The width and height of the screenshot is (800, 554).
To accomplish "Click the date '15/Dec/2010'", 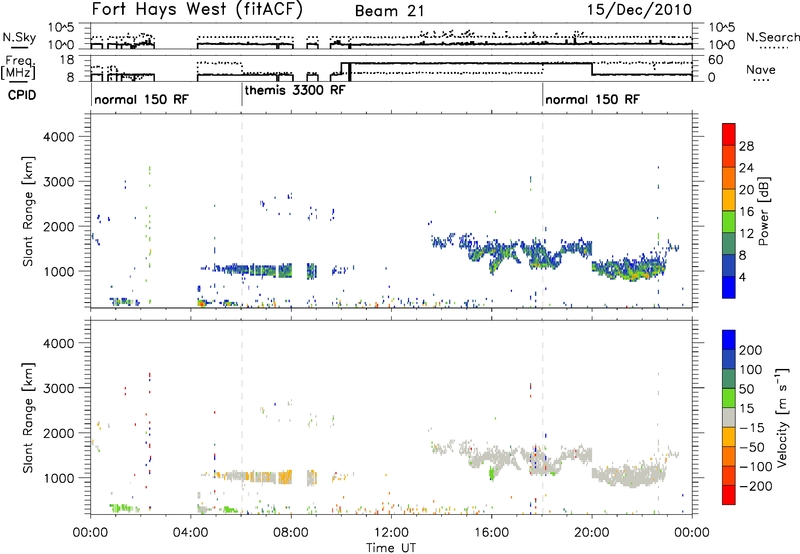I will [639, 10].
